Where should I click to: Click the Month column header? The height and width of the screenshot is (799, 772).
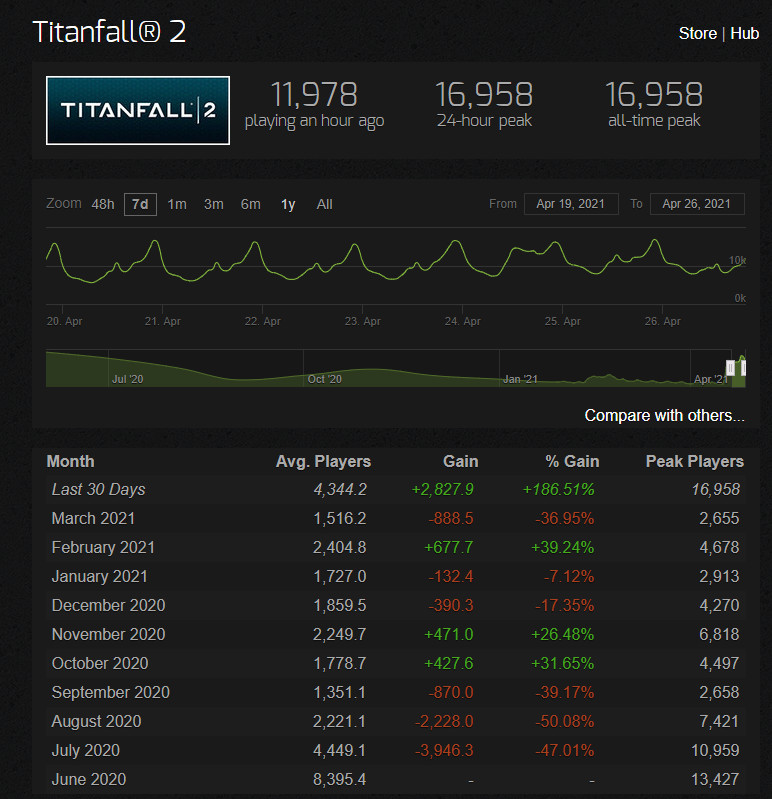pos(70,461)
